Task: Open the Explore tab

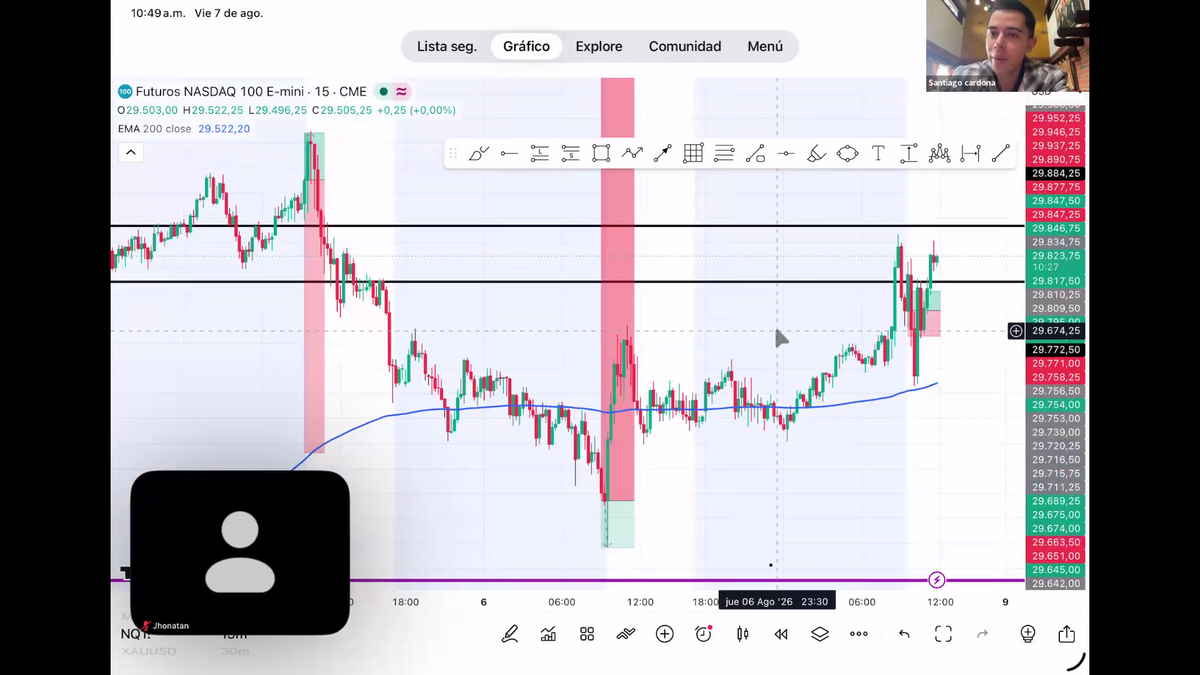Action: tap(599, 46)
